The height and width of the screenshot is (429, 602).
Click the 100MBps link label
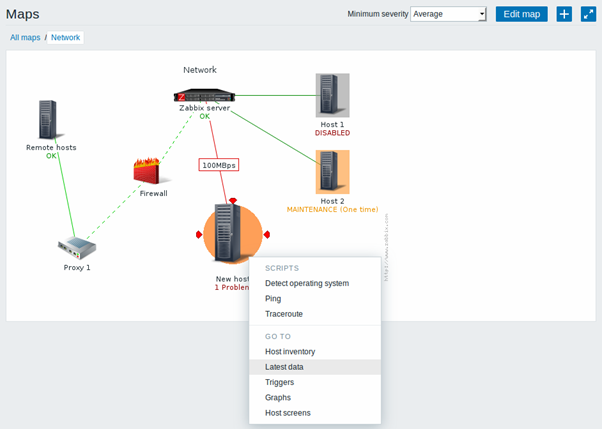[x=219, y=165]
